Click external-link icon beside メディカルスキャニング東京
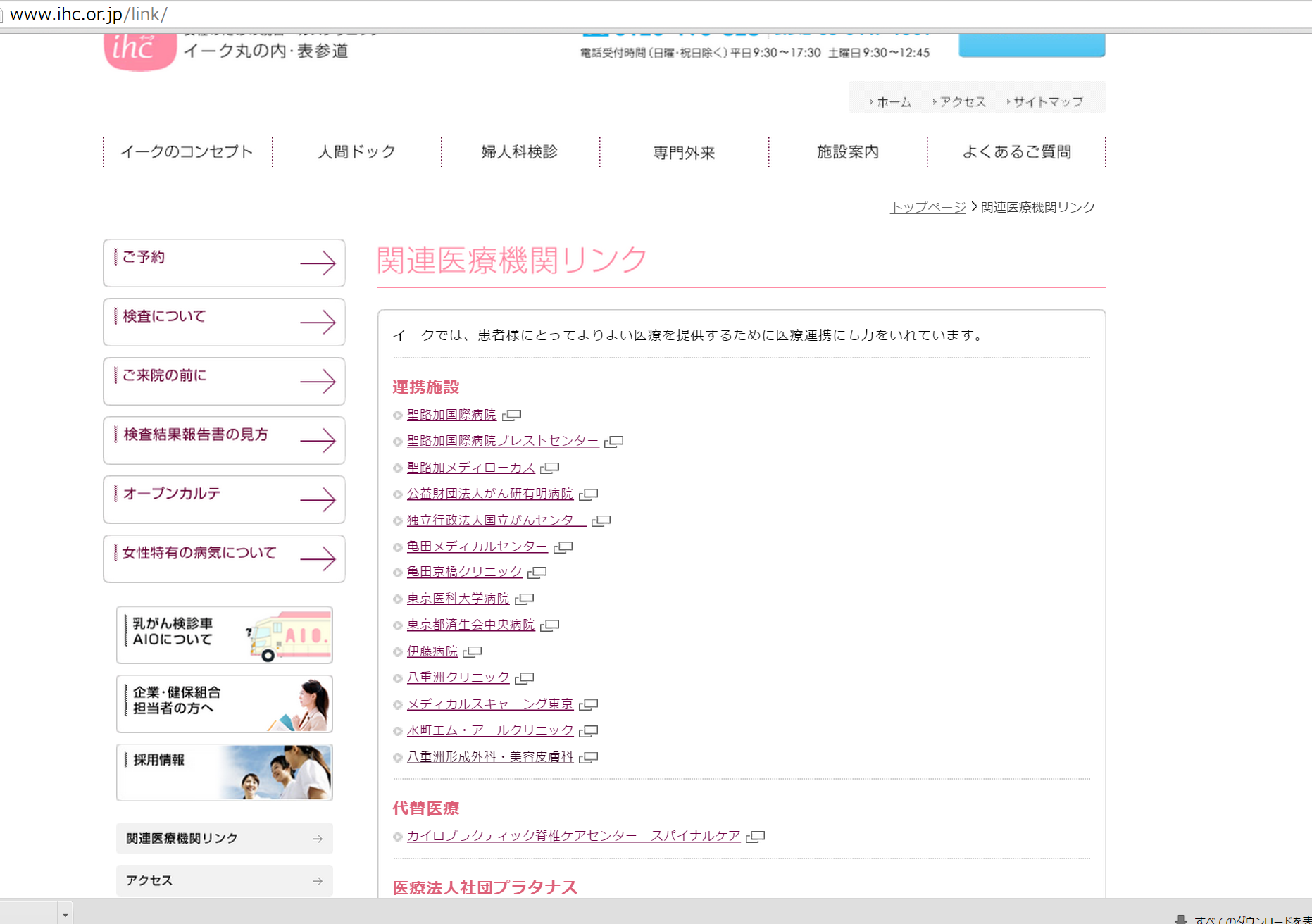Screen dimensions: 1312x924 click(589, 705)
